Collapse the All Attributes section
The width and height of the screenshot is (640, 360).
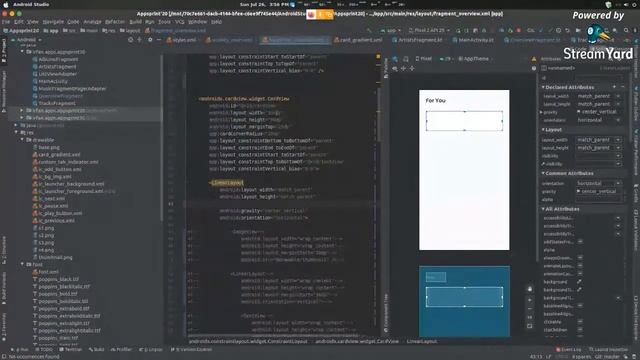point(543,209)
